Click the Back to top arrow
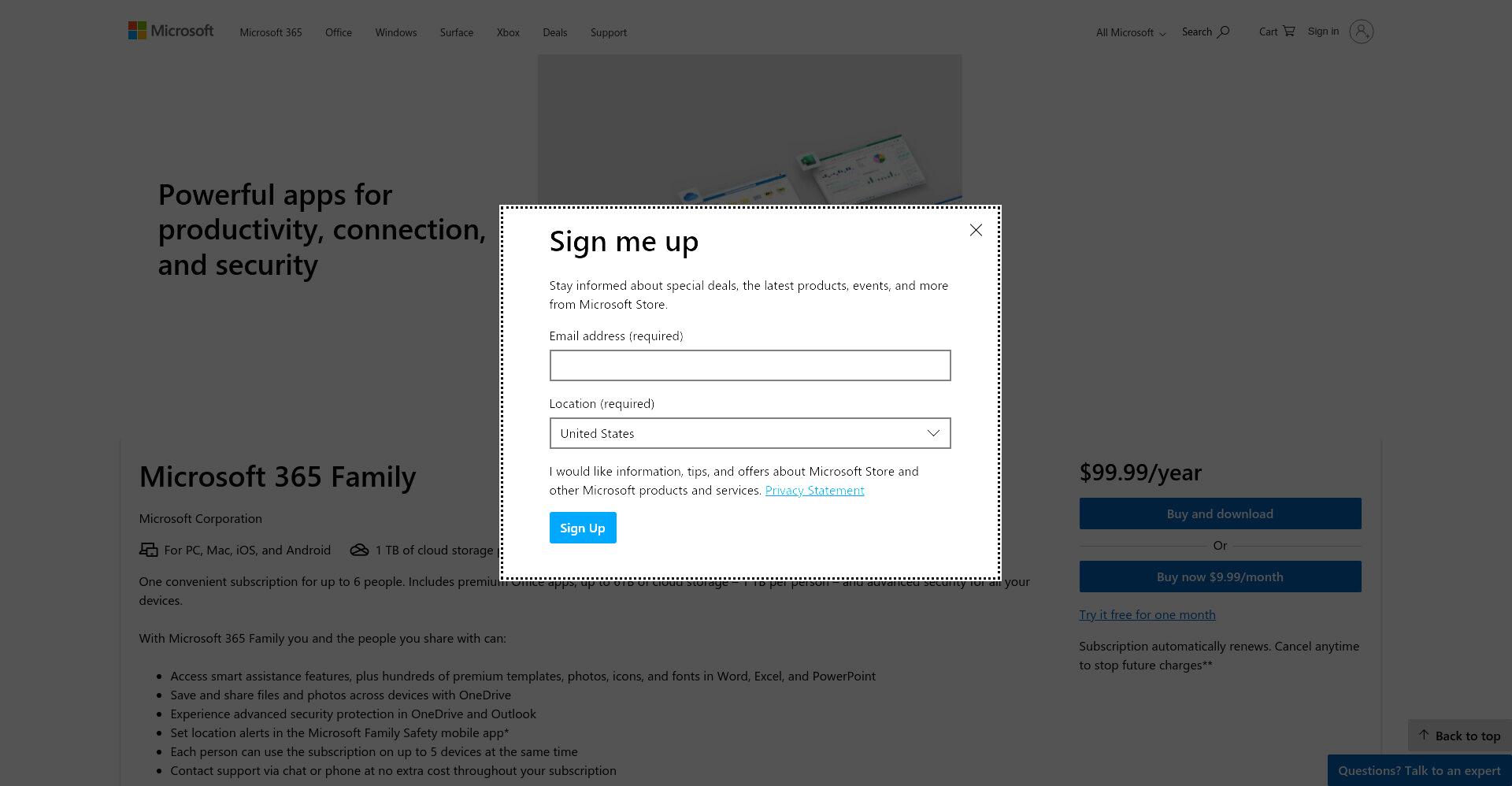The image size is (1512, 786). (1424, 735)
